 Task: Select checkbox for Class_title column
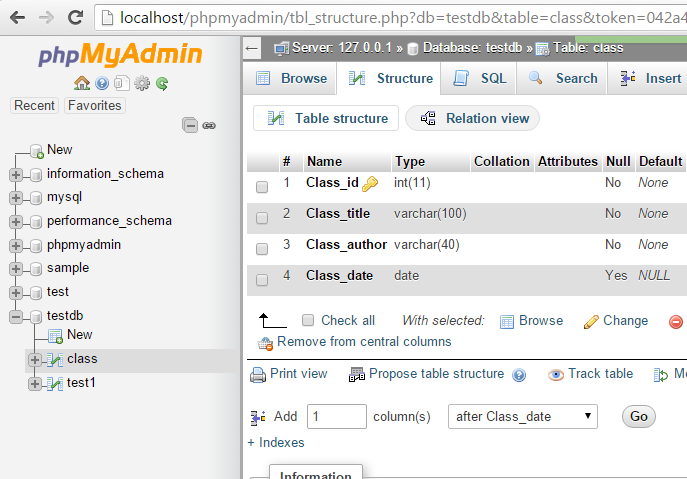pos(262,218)
